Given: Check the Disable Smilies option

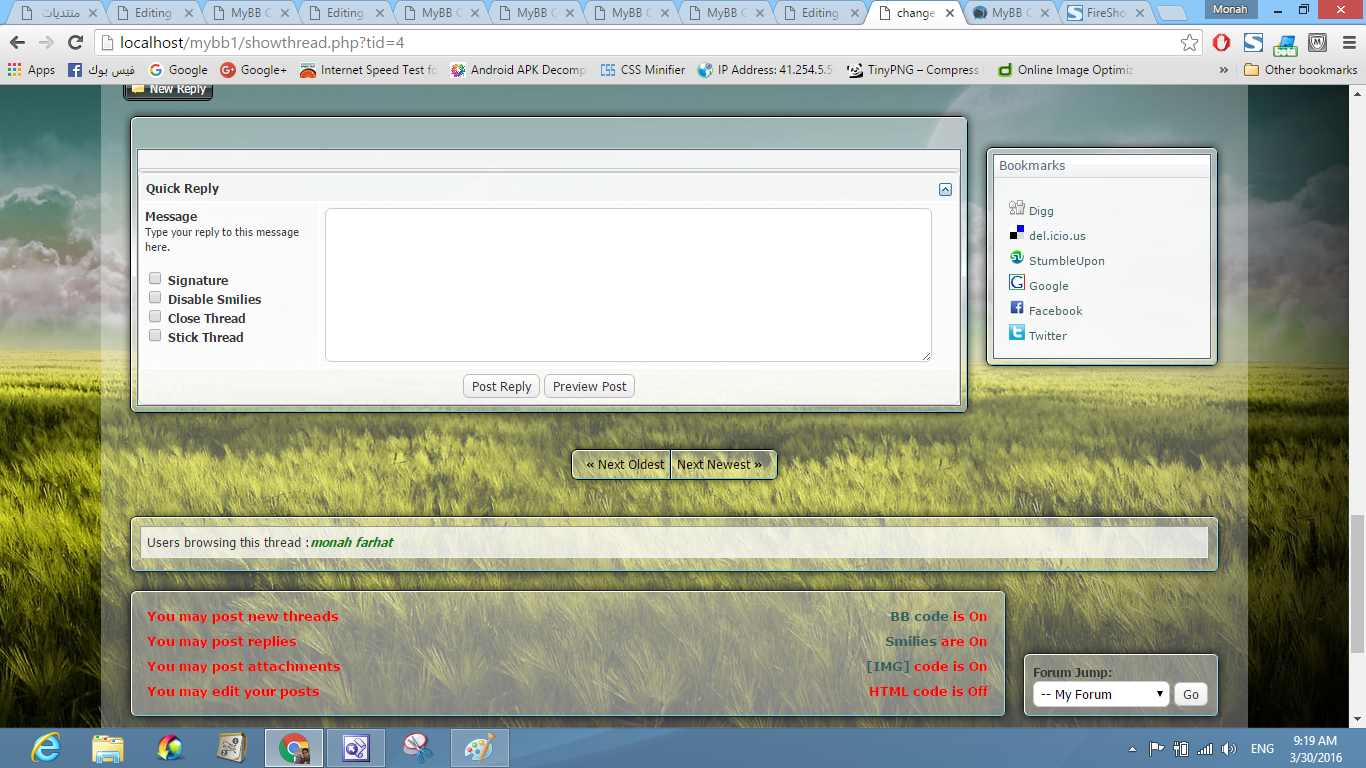Looking at the screenshot, I should coord(155,298).
